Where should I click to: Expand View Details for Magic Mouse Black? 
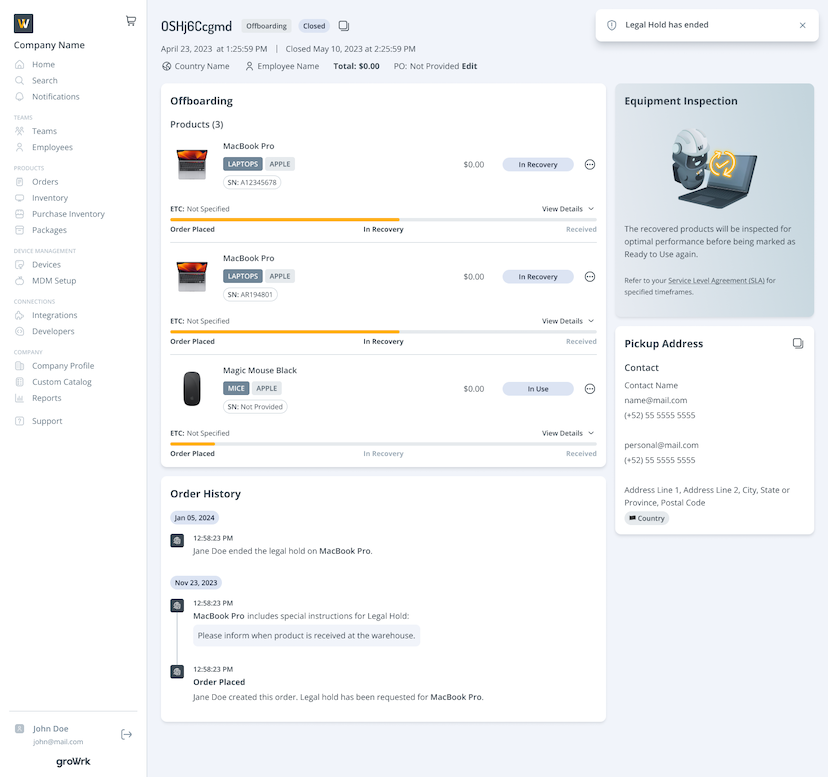point(568,433)
